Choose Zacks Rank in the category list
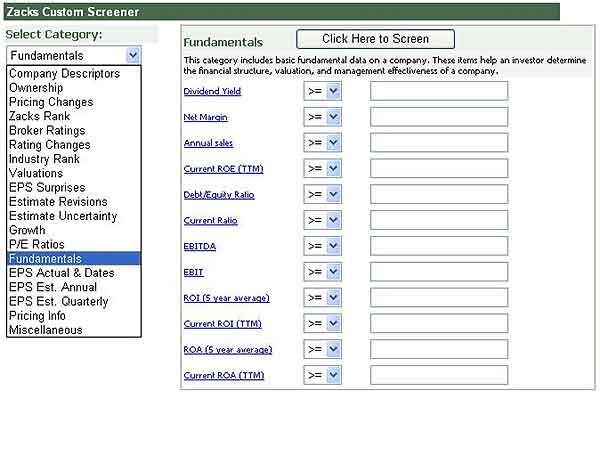Screen dimensions: 600x456 point(39,116)
